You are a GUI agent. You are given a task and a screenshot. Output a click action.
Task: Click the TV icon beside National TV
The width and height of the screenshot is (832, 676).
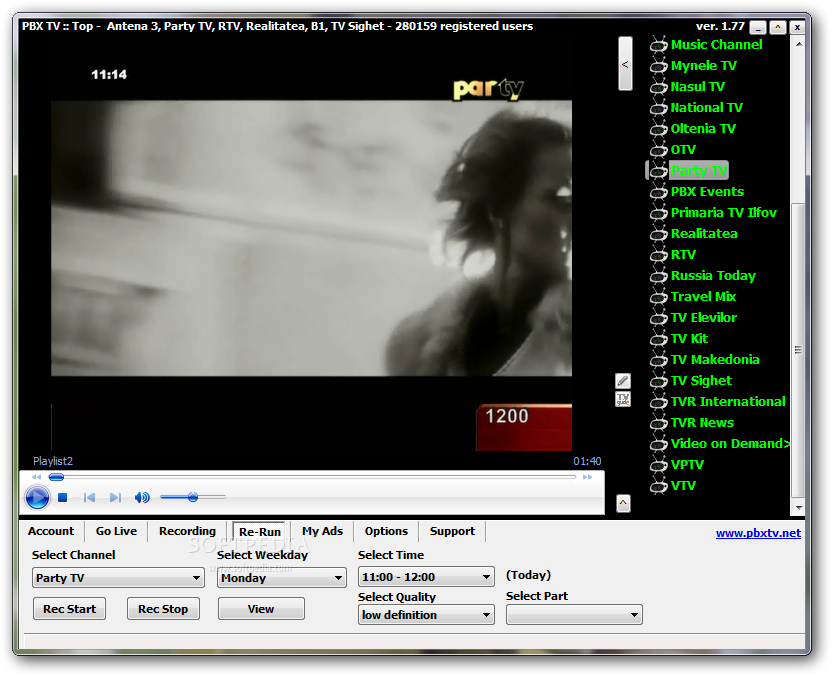point(658,108)
